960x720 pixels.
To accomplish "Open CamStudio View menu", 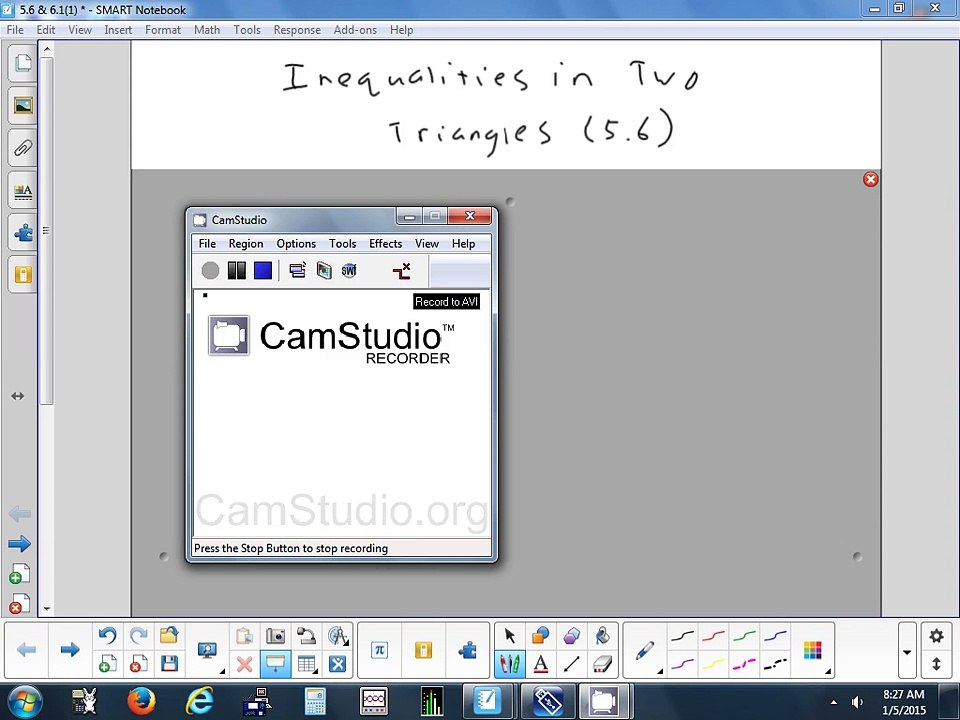I will click(427, 244).
